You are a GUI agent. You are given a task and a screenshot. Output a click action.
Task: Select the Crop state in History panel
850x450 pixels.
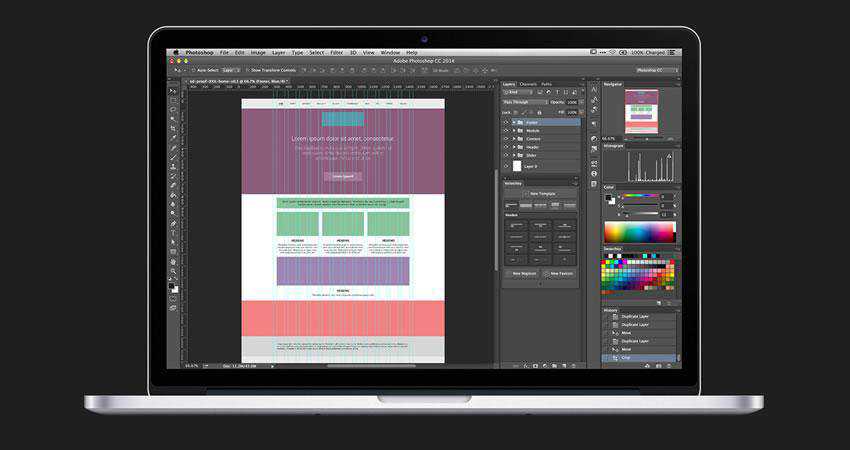click(627, 357)
